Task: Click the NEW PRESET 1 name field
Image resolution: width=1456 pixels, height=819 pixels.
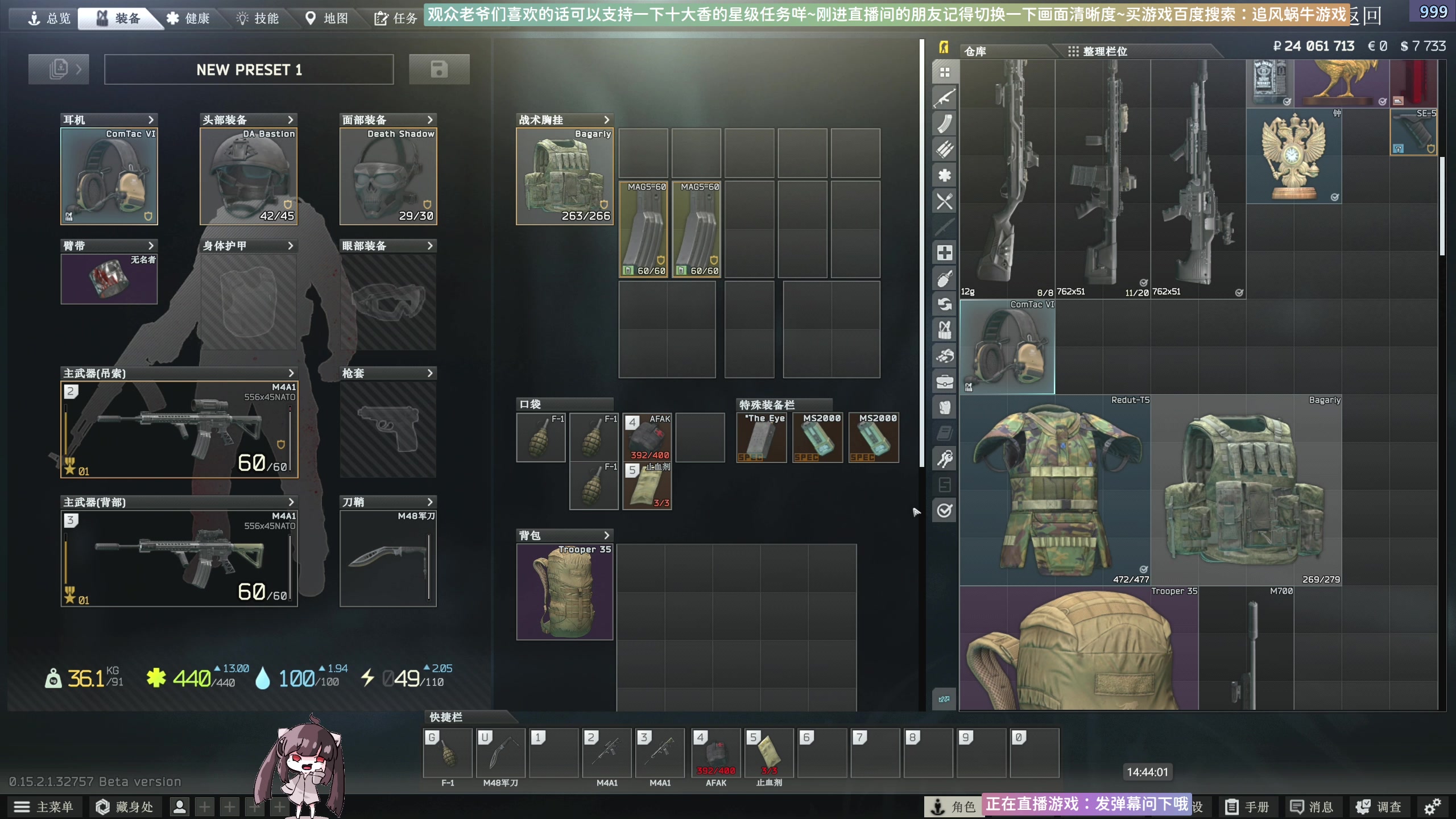Action: [x=249, y=69]
